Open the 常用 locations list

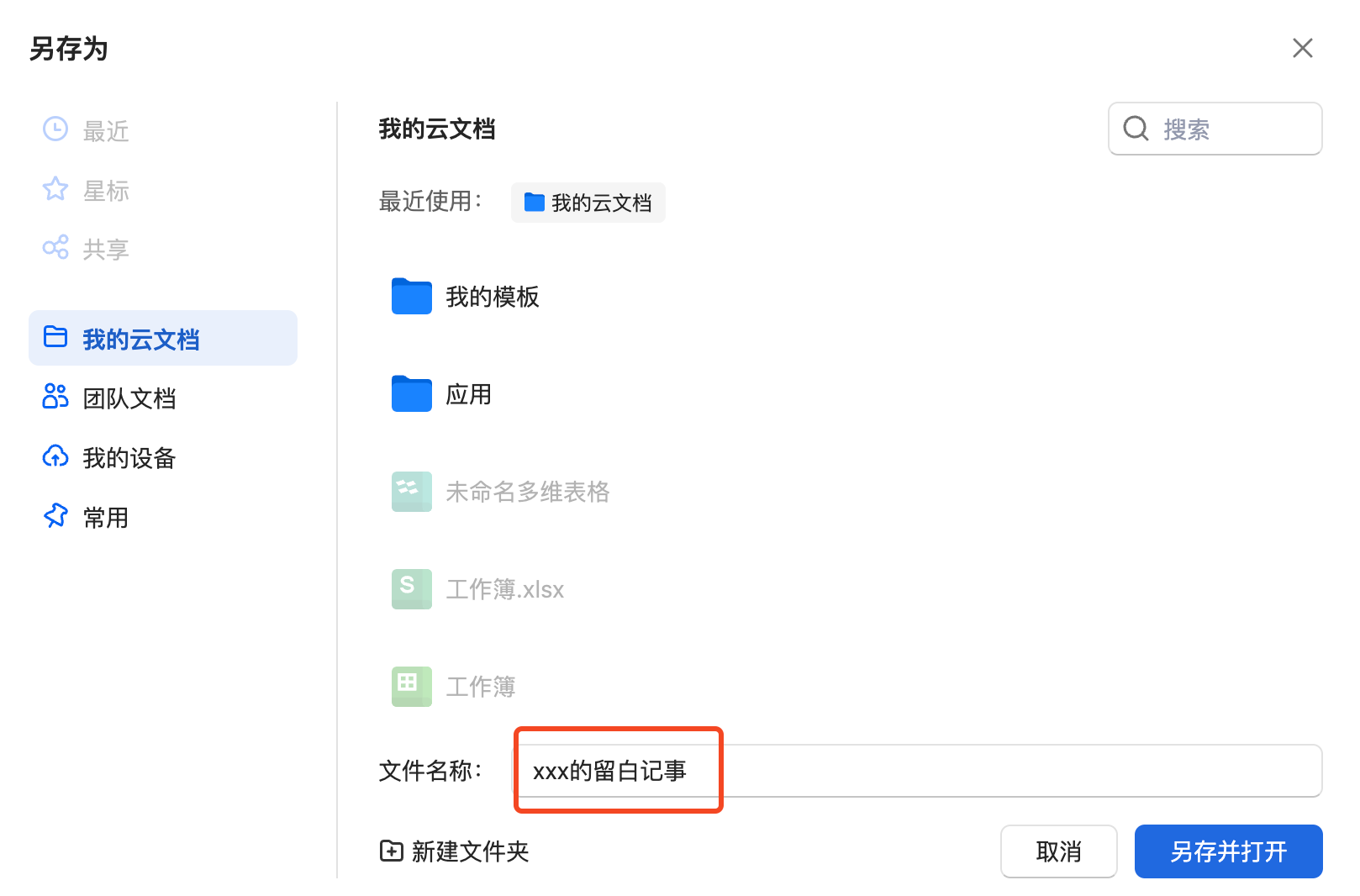pyautogui.click(x=163, y=517)
